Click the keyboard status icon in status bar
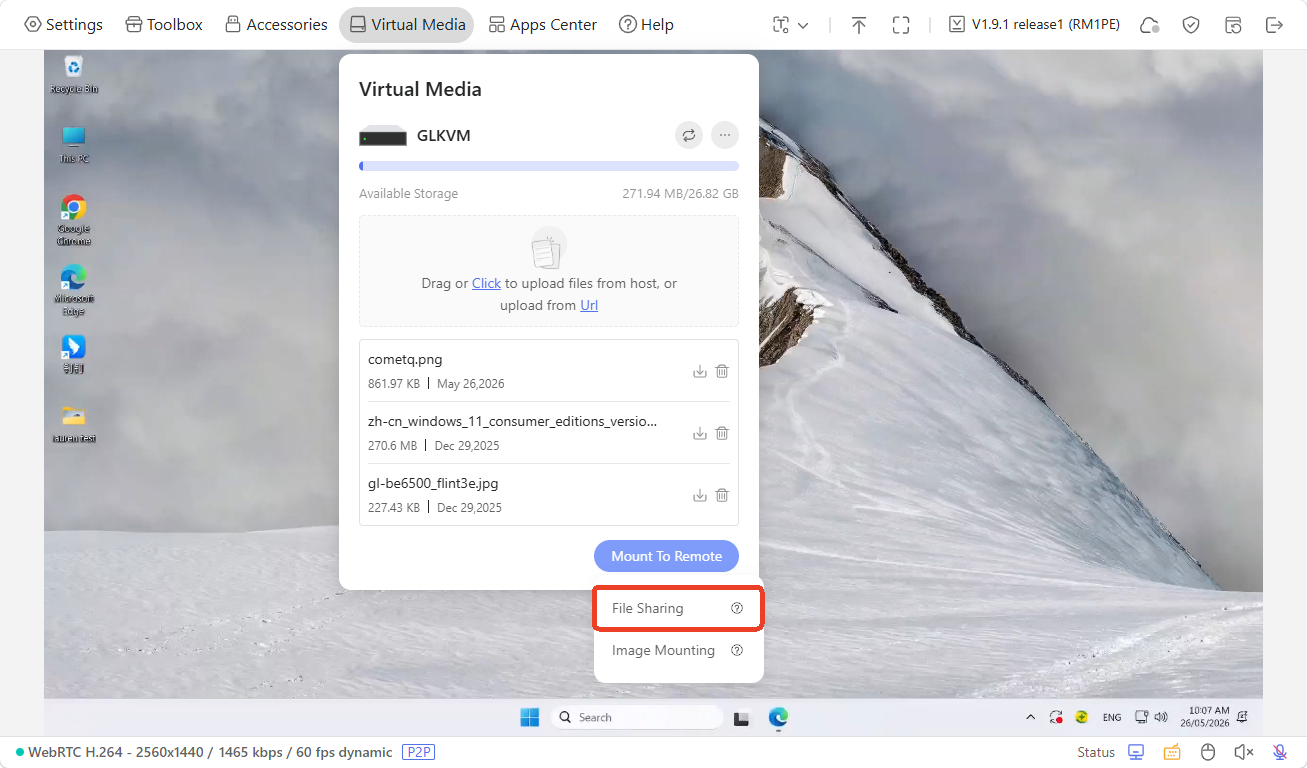 [1172, 752]
